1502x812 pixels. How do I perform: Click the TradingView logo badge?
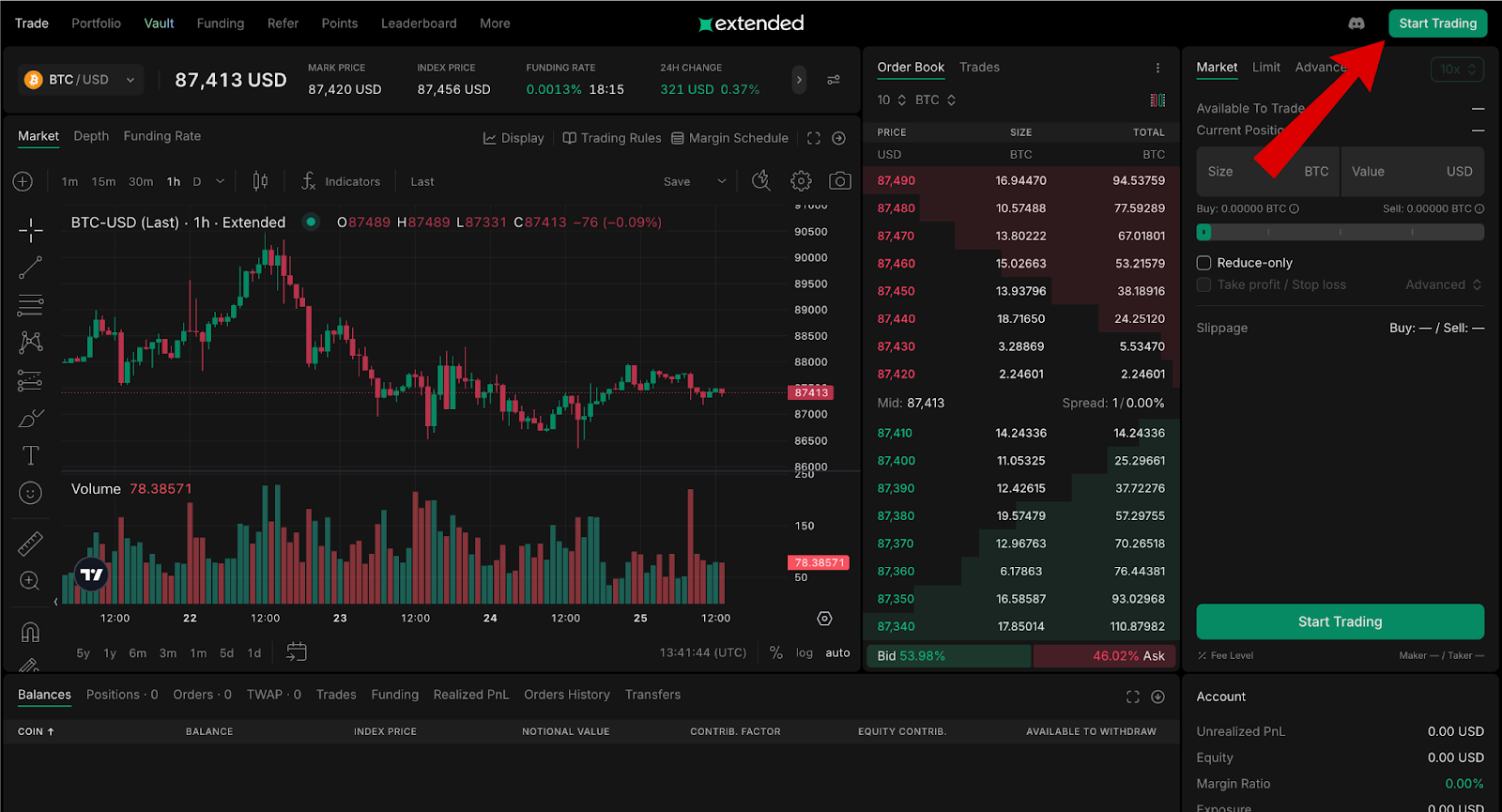tap(92, 575)
